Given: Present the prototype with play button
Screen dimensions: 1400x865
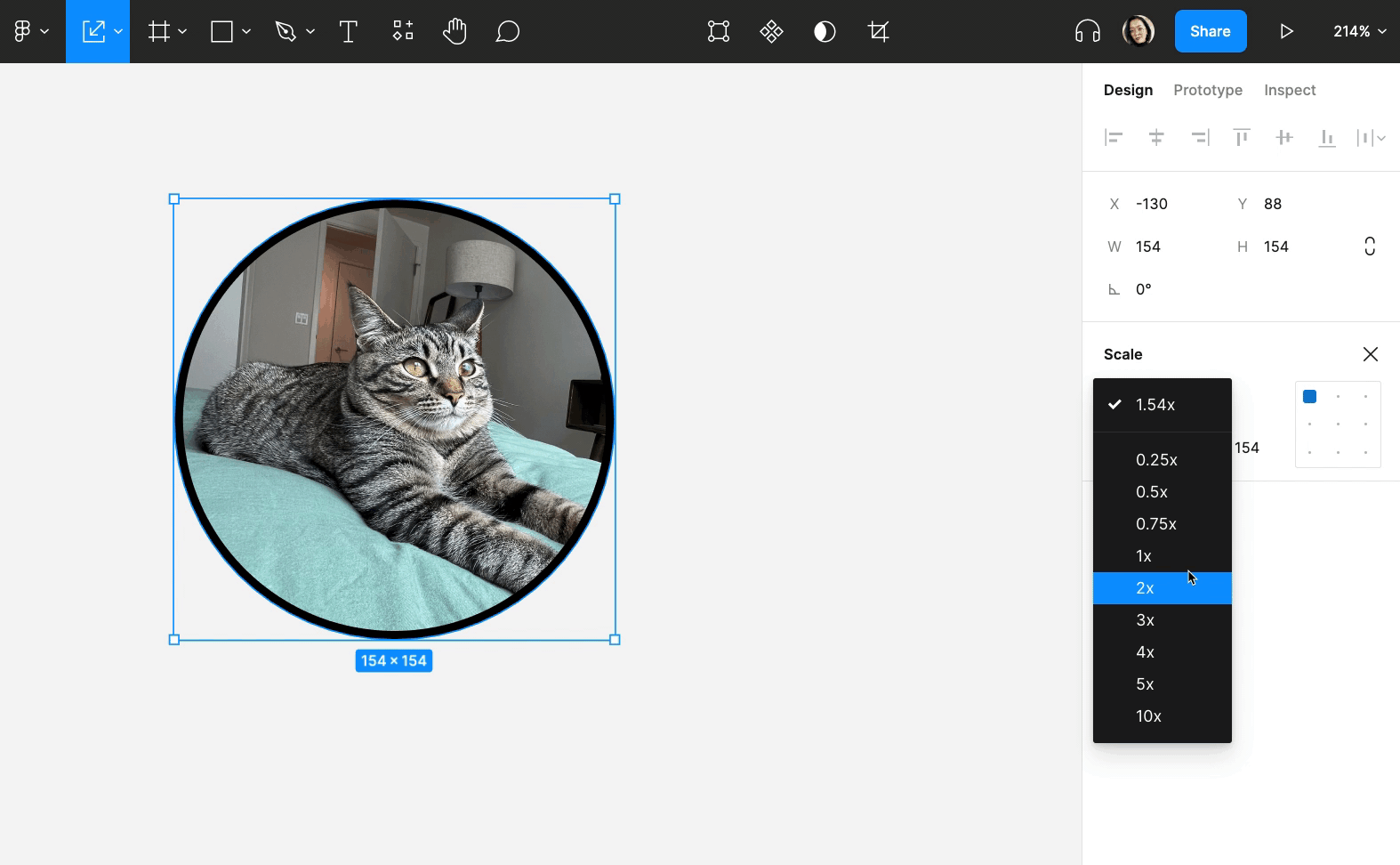Looking at the screenshot, I should [1286, 32].
